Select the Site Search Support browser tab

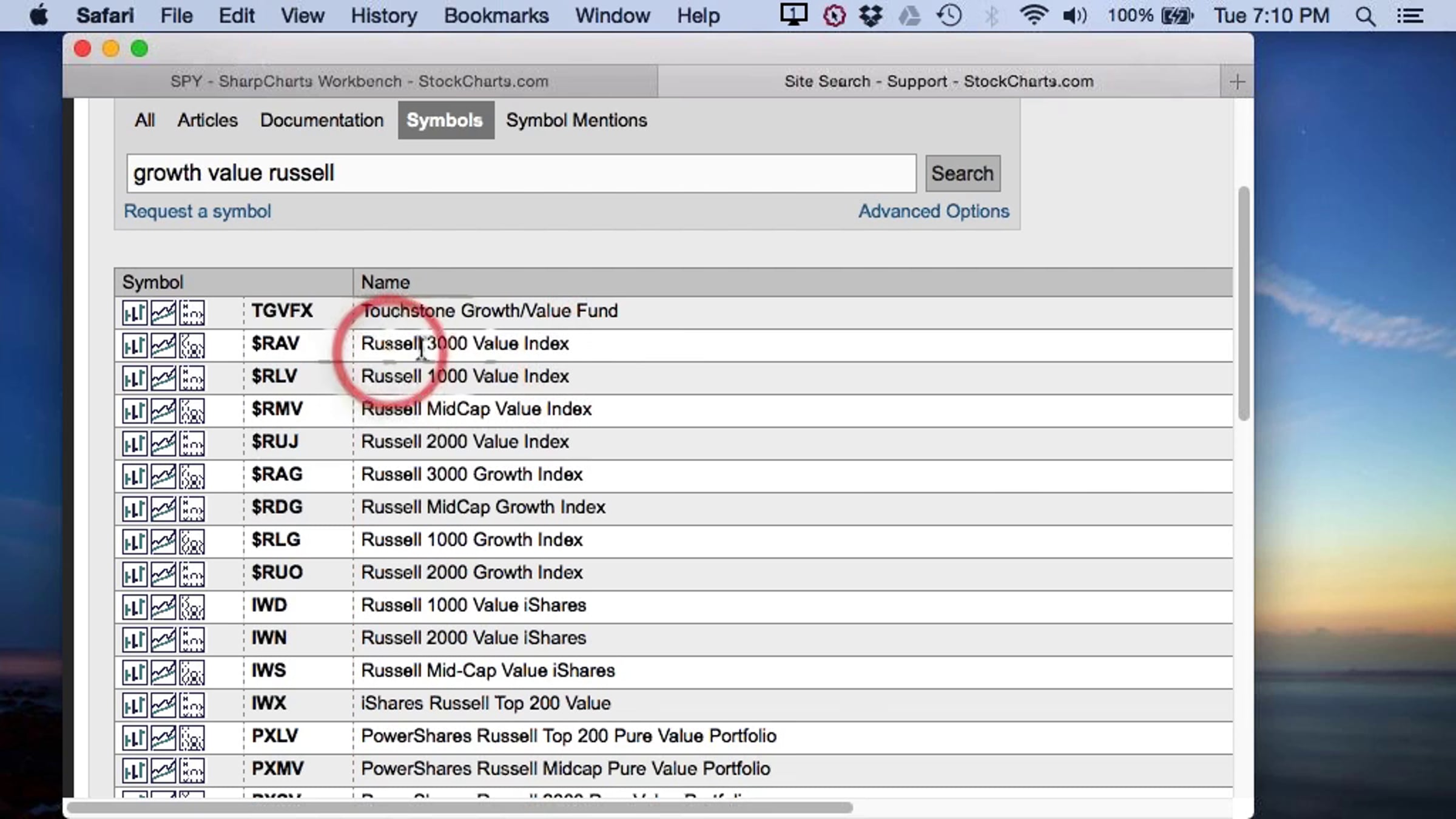point(939,81)
